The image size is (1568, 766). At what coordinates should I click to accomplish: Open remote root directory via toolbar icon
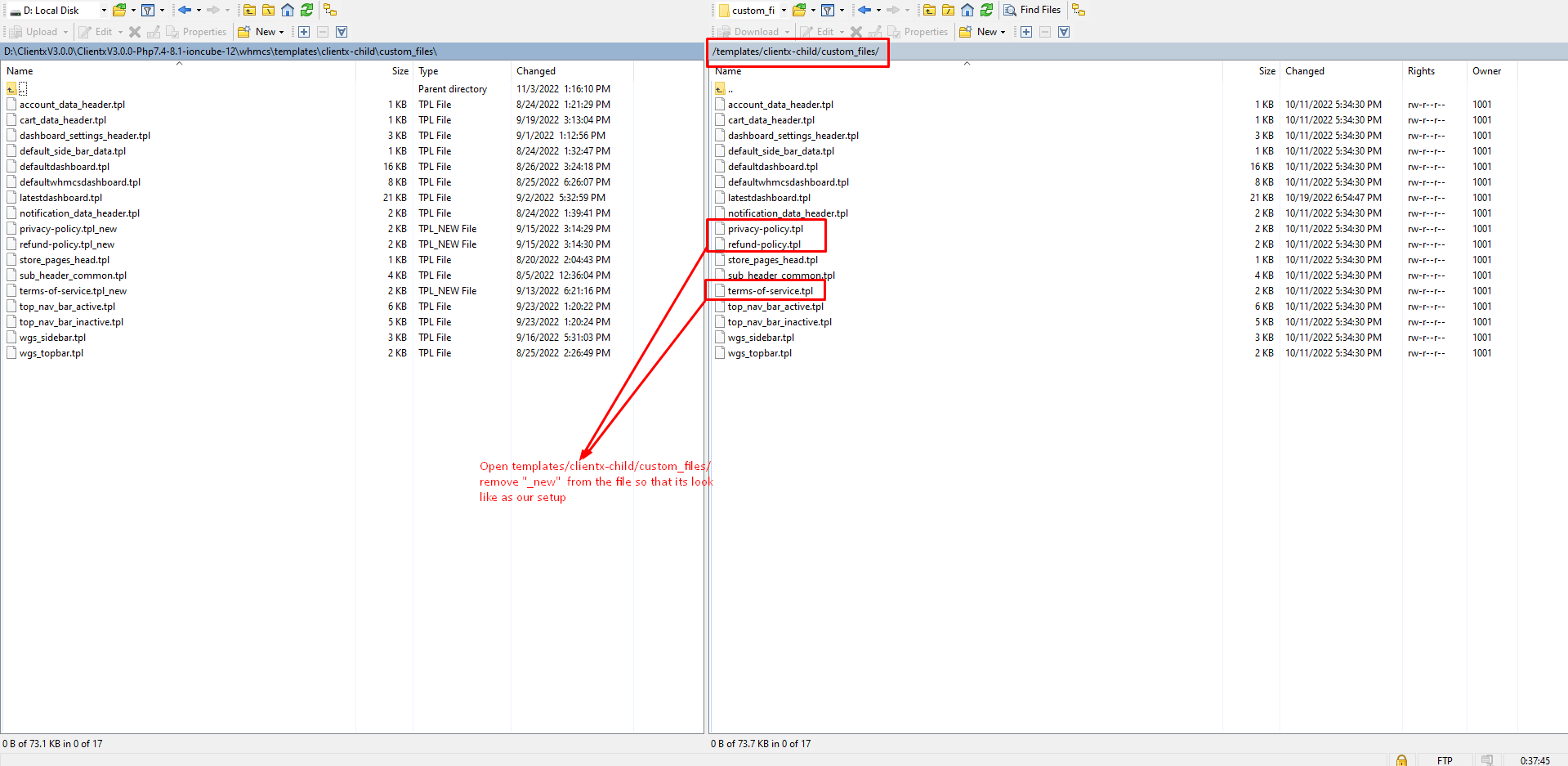click(x=948, y=10)
